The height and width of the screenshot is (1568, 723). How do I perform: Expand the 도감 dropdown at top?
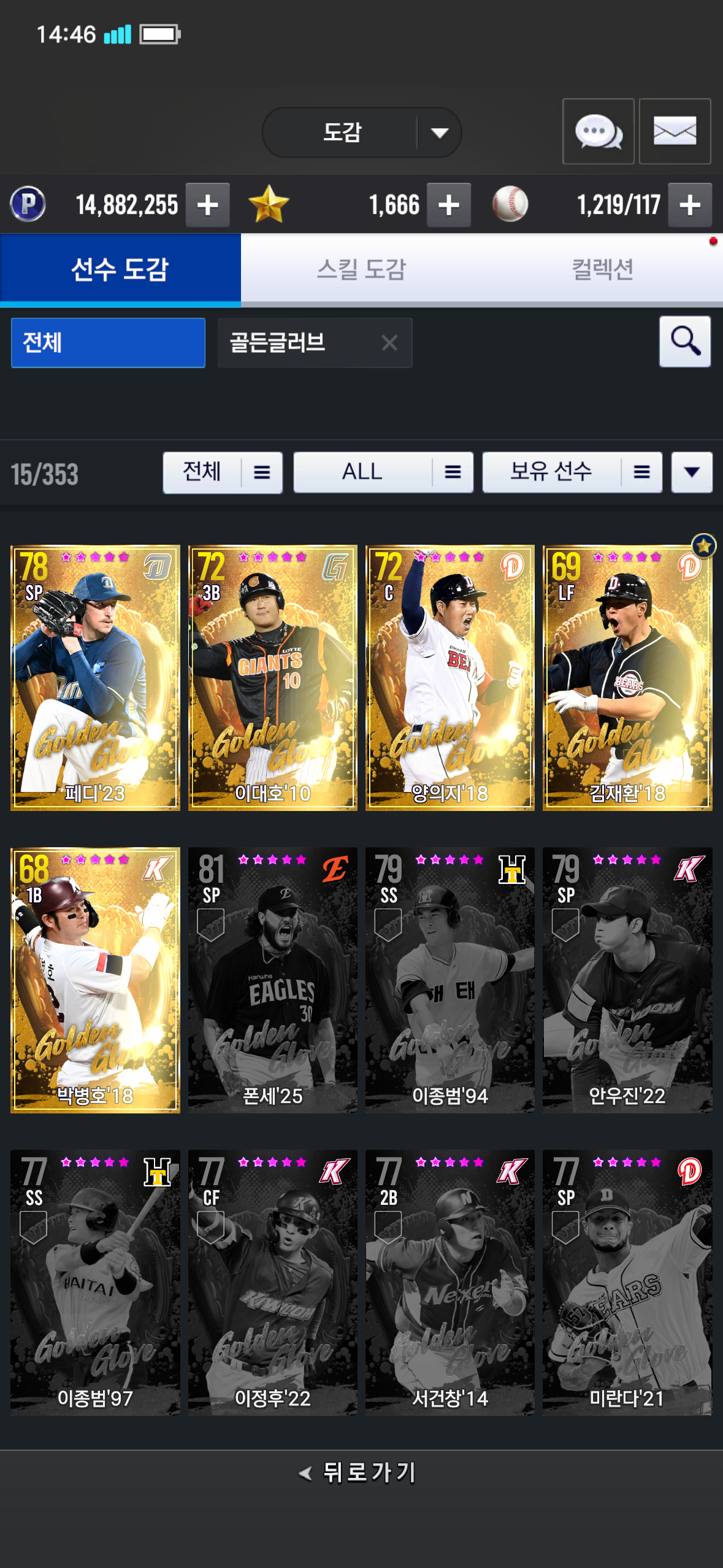point(362,132)
